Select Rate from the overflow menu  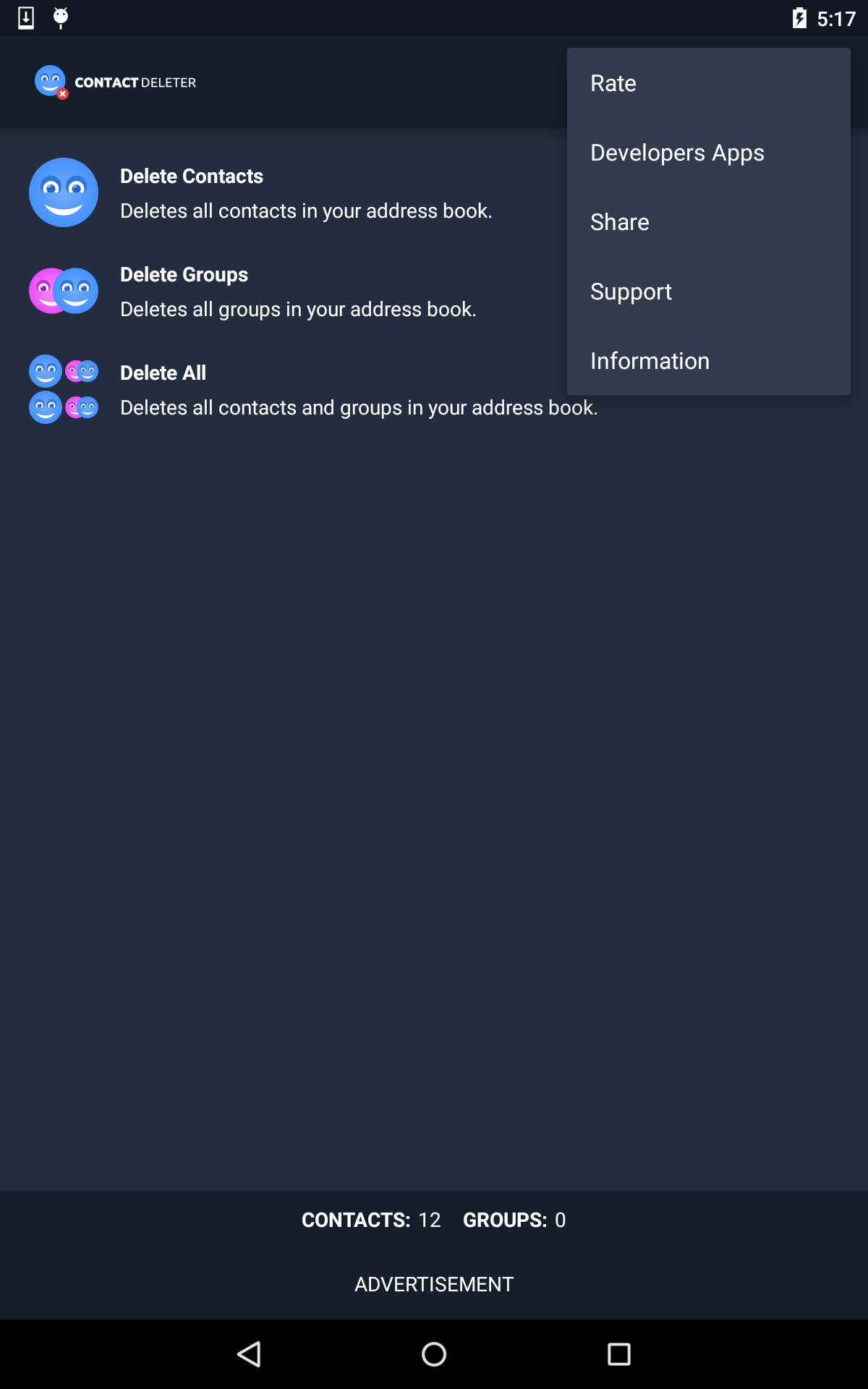pyautogui.click(x=709, y=83)
